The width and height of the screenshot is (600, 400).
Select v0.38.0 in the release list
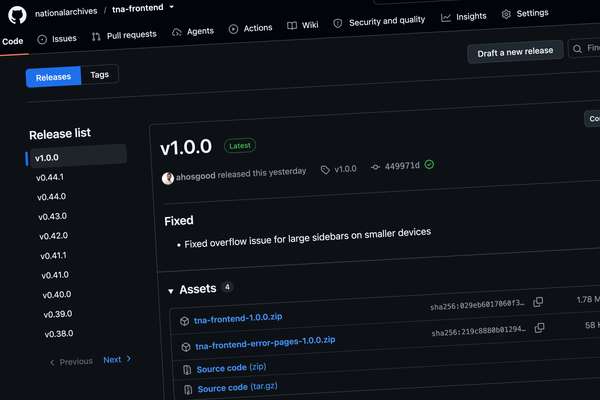click(x=59, y=333)
